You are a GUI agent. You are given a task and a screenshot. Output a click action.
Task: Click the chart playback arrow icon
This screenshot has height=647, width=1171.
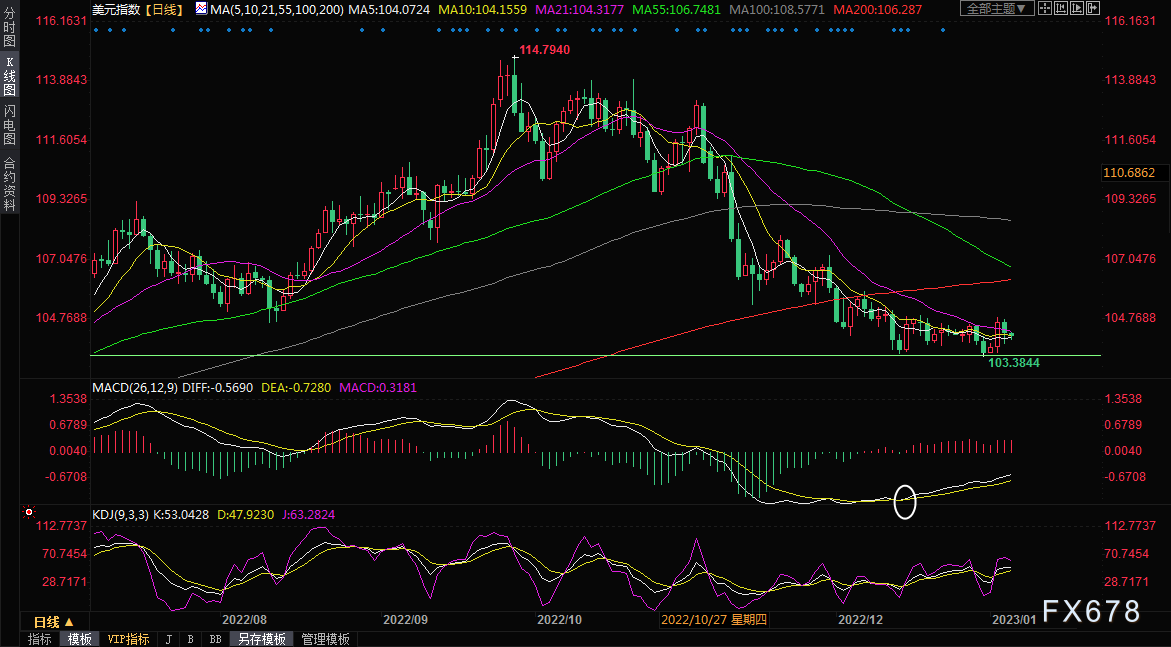(1078, 9)
